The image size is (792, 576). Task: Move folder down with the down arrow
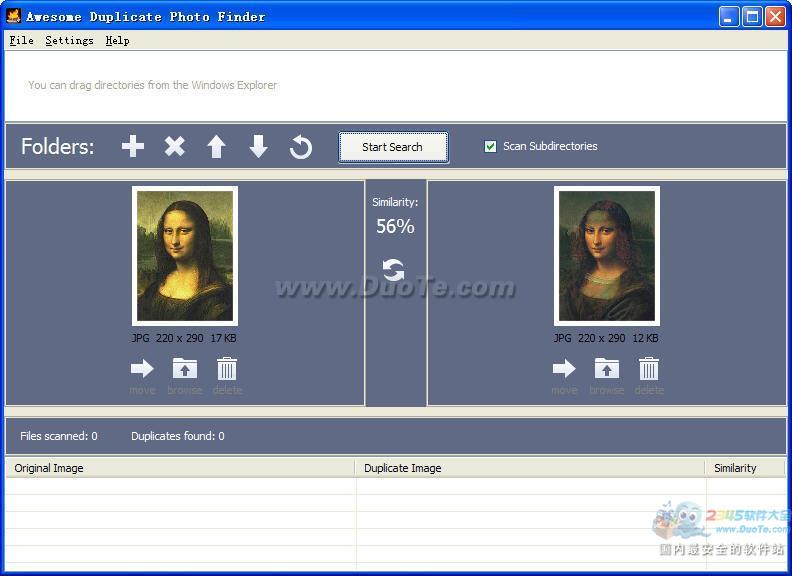pyautogui.click(x=259, y=147)
